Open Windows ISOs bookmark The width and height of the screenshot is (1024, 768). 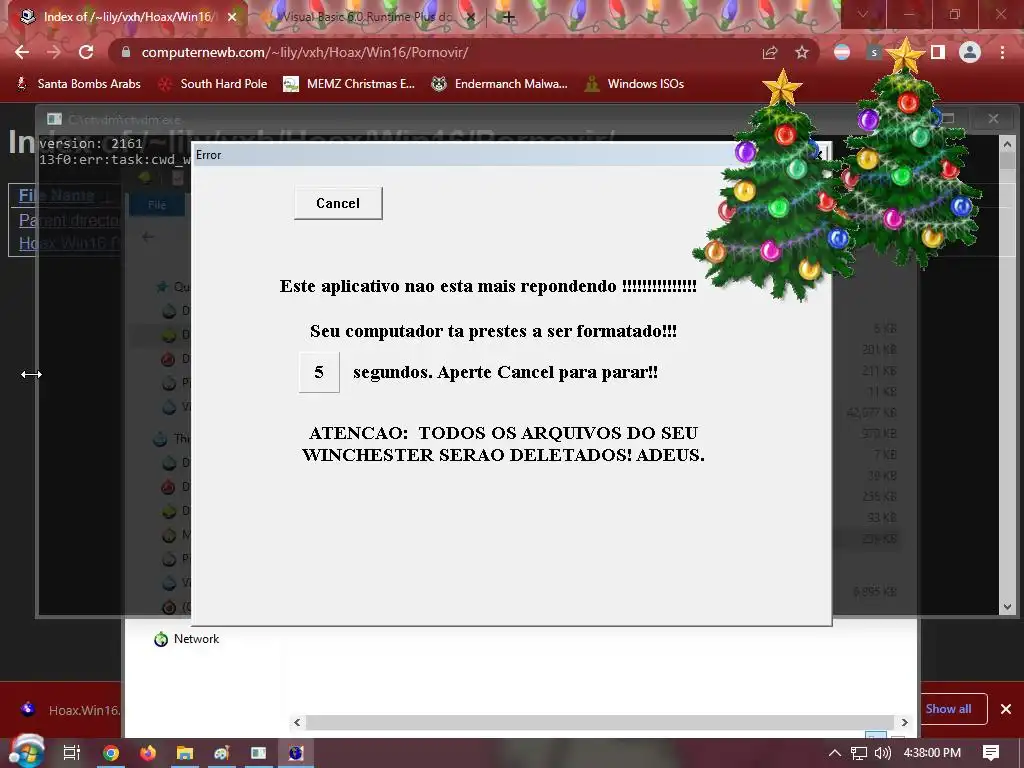635,84
